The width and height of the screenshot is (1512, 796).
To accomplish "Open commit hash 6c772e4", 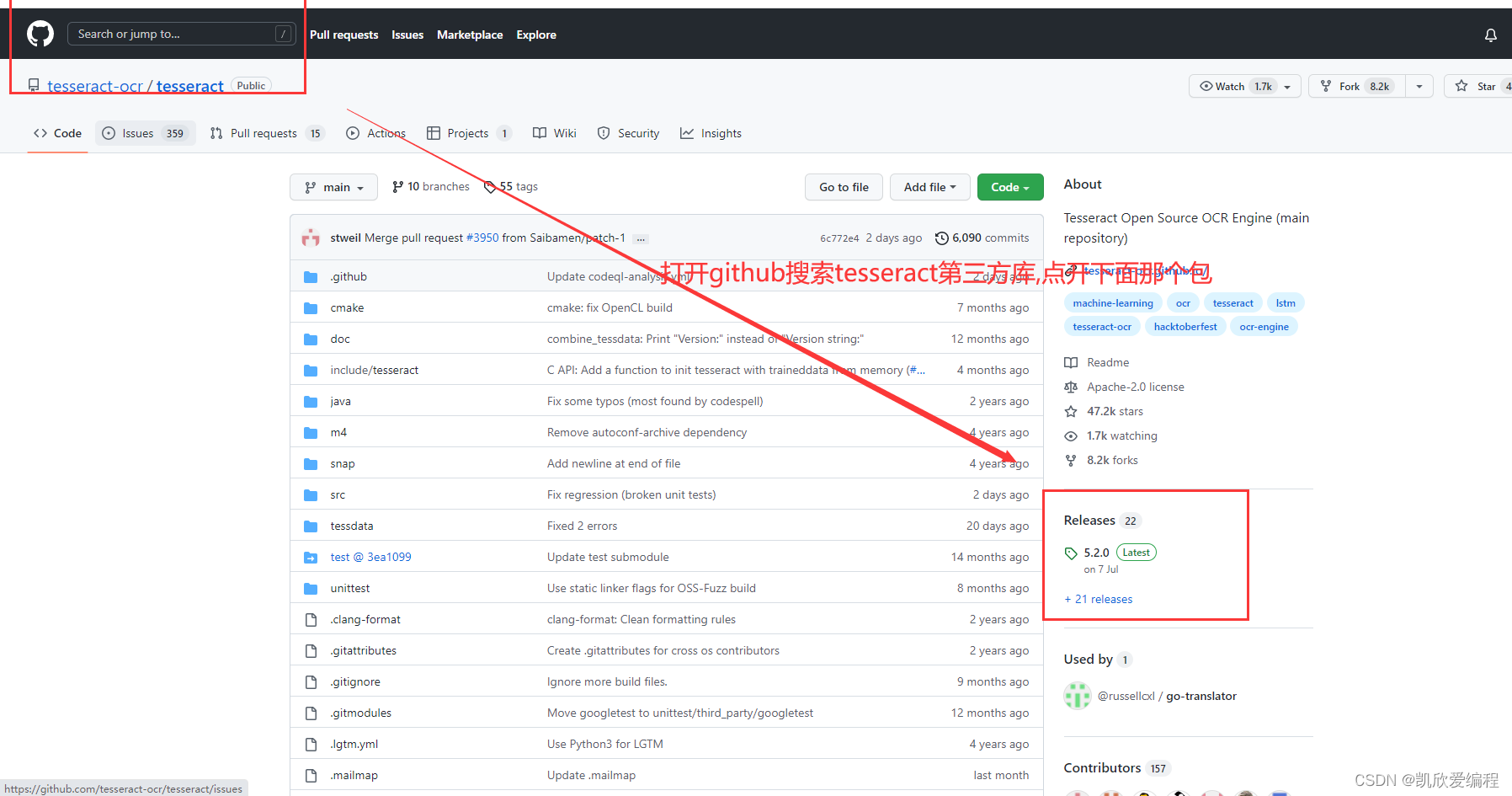I will [x=839, y=238].
